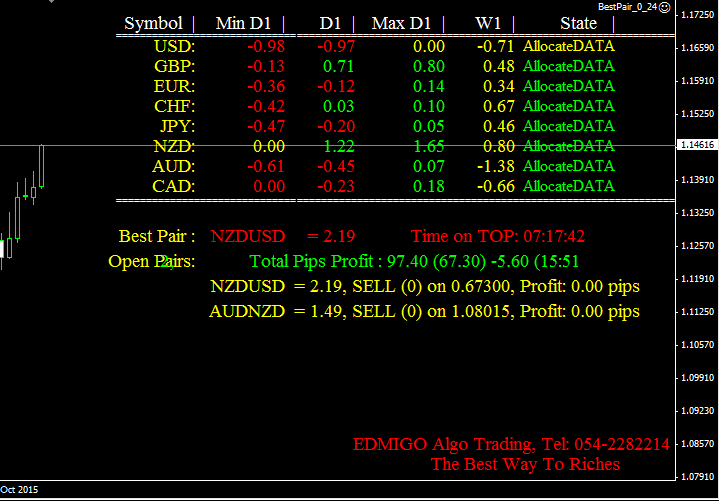Click the best pair score = 2.19 in red
The width and height of the screenshot is (719, 501).
[331, 236]
